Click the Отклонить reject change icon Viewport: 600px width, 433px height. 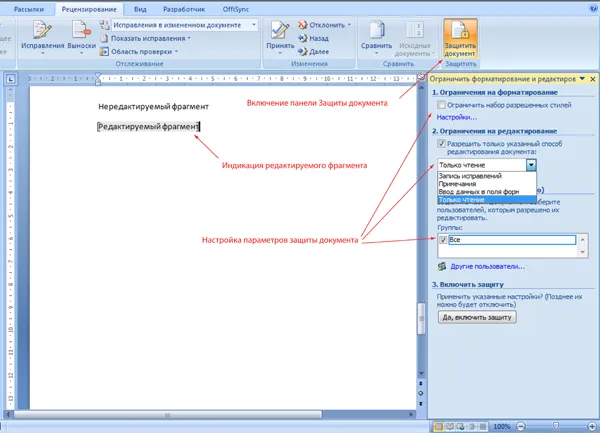(x=303, y=25)
